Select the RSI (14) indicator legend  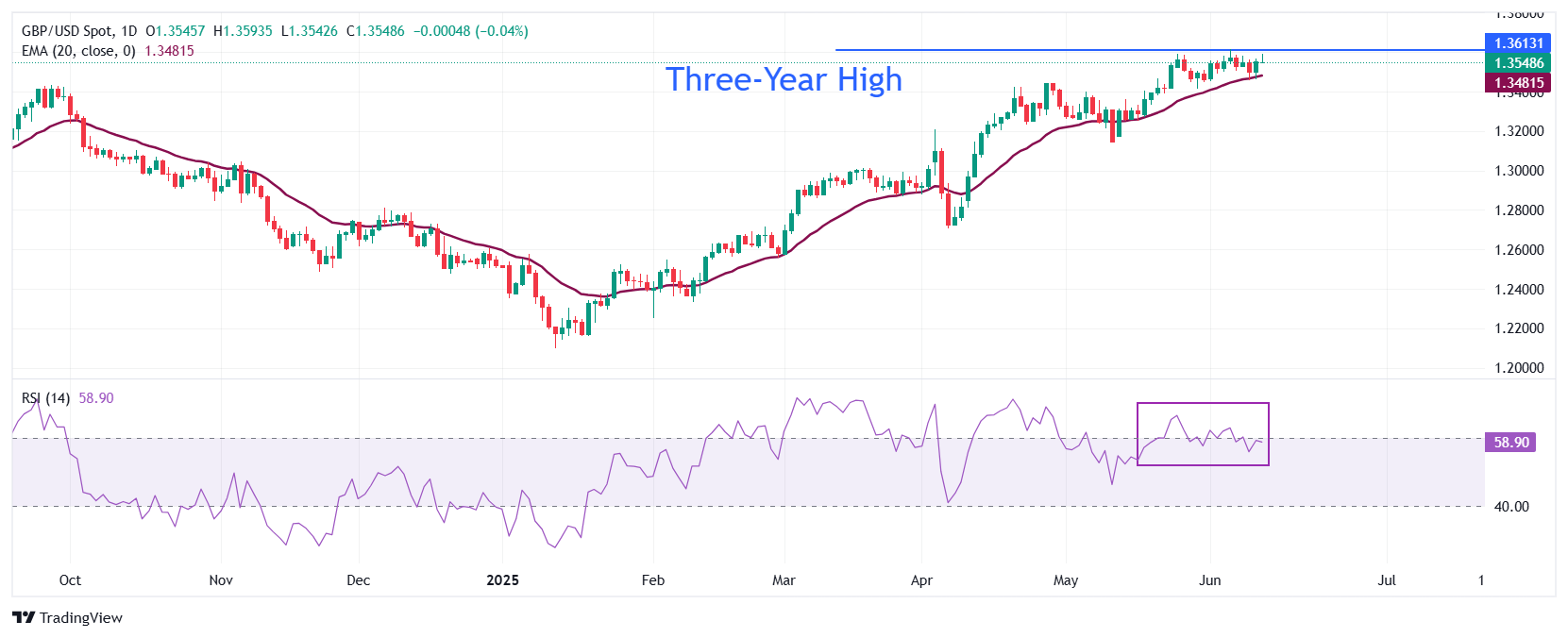(x=45, y=398)
